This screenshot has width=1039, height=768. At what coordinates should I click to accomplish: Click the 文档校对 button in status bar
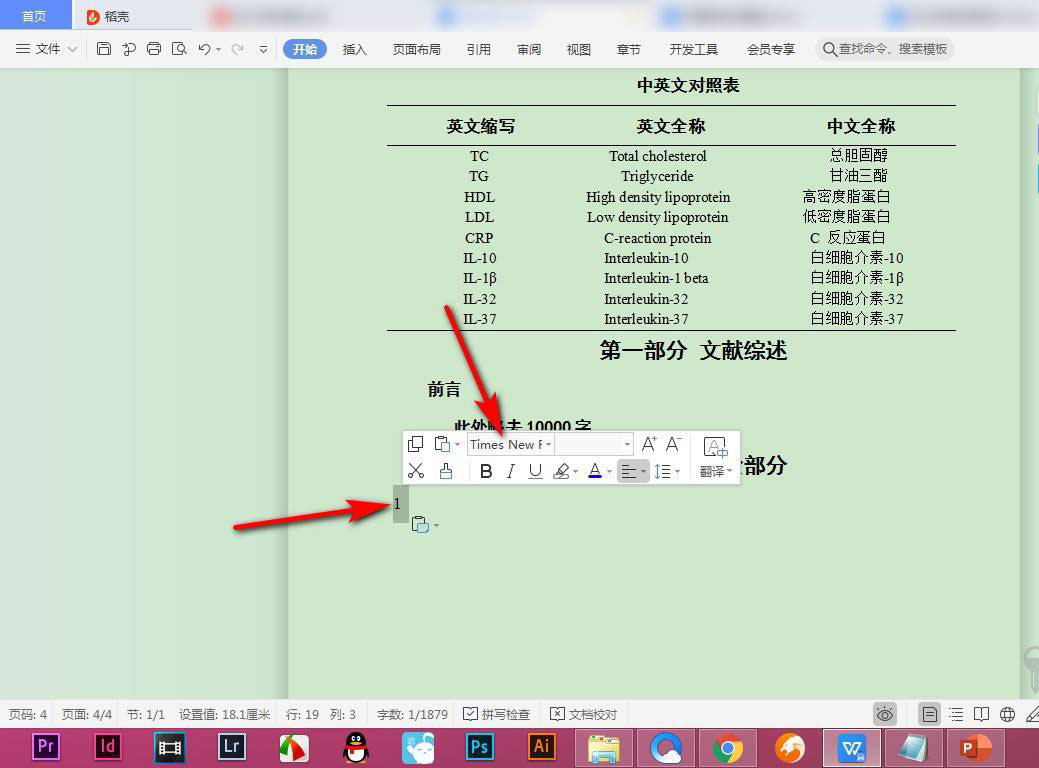584,714
